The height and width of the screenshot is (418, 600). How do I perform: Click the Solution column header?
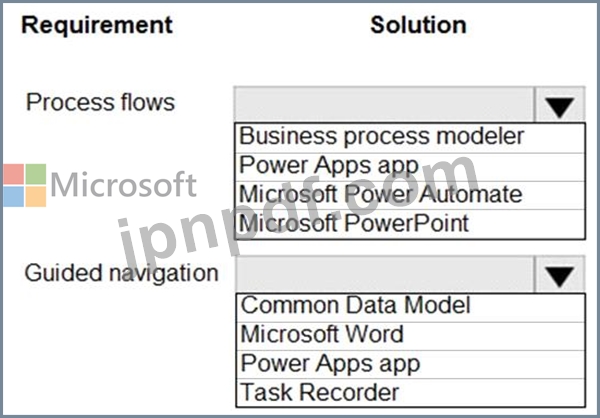[x=418, y=25]
